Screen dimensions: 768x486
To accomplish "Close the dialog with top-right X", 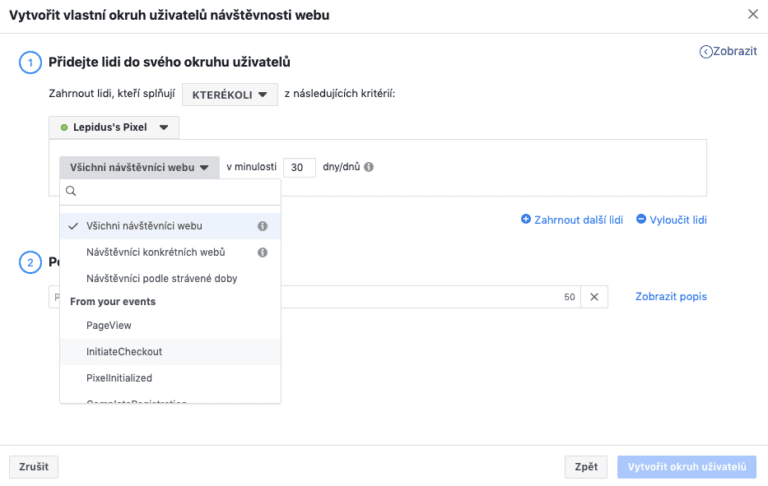I will point(752,14).
